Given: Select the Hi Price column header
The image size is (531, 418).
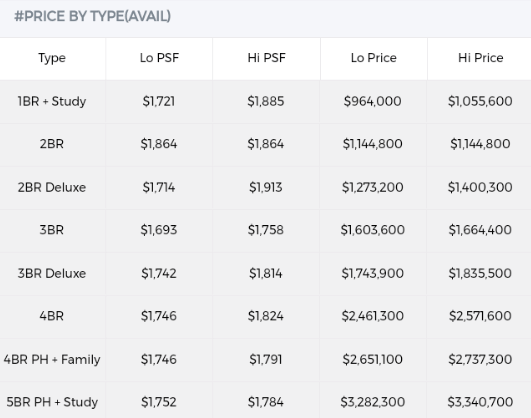Looking at the screenshot, I should 481,58.
